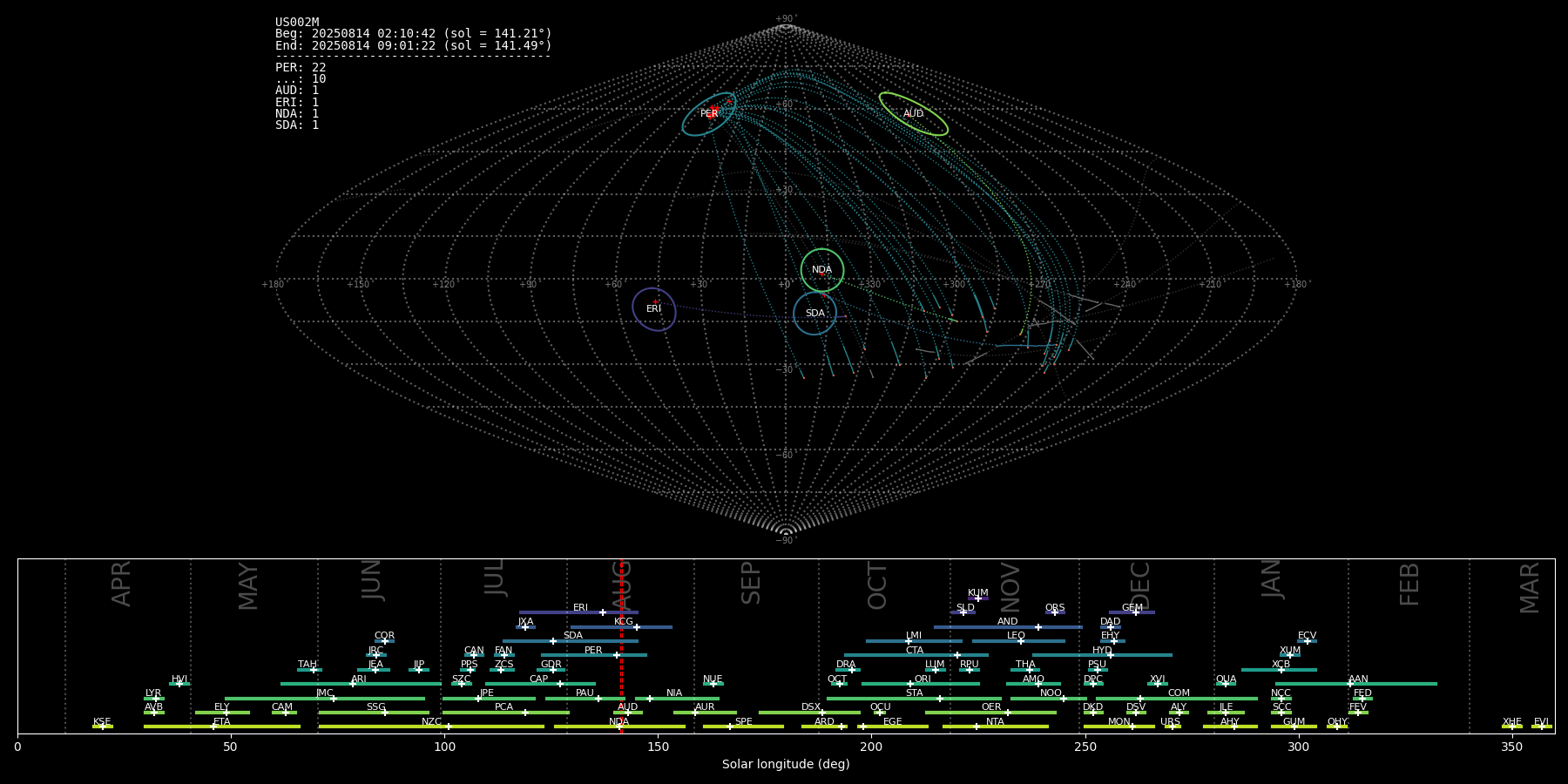Click the +210 longitude grid label
This screenshot has width=1568, height=784.
point(1210,285)
